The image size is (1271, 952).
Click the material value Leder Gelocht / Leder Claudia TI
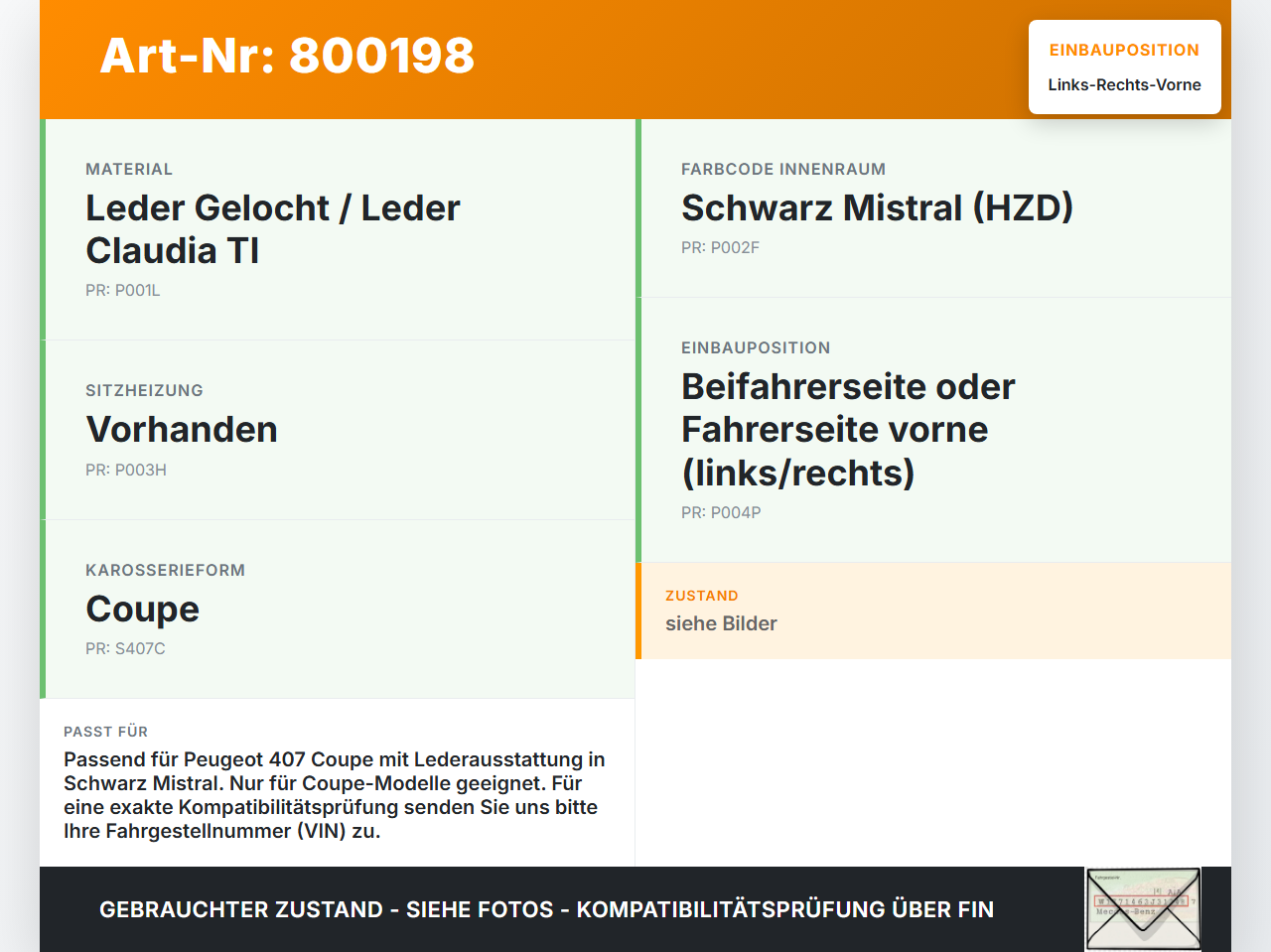click(273, 229)
